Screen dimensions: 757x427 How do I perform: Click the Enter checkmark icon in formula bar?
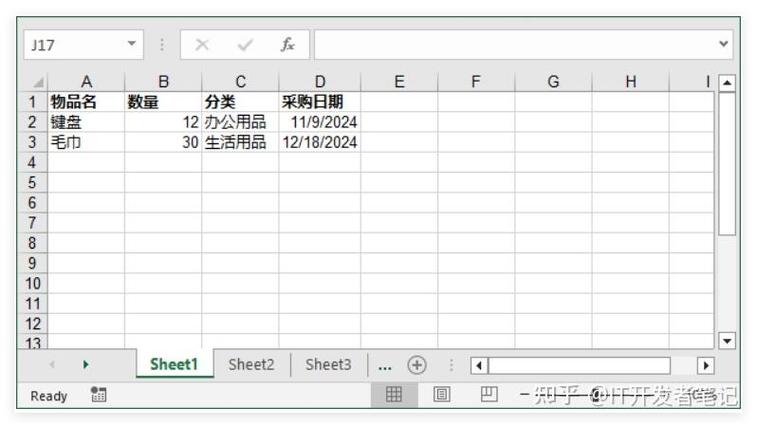(245, 45)
